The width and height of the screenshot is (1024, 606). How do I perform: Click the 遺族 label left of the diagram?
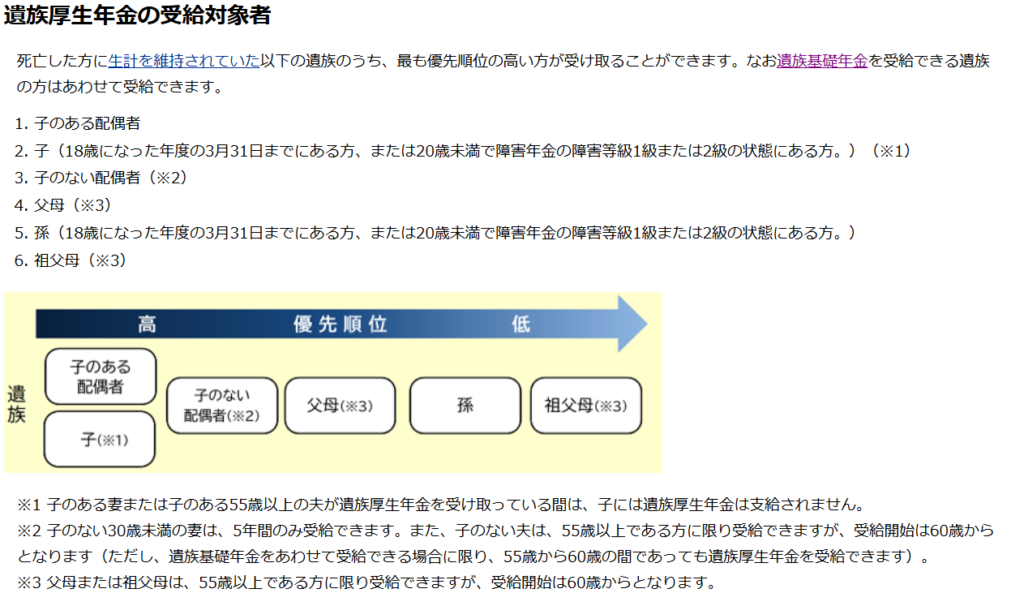pyautogui.click(x=17, y=404)
